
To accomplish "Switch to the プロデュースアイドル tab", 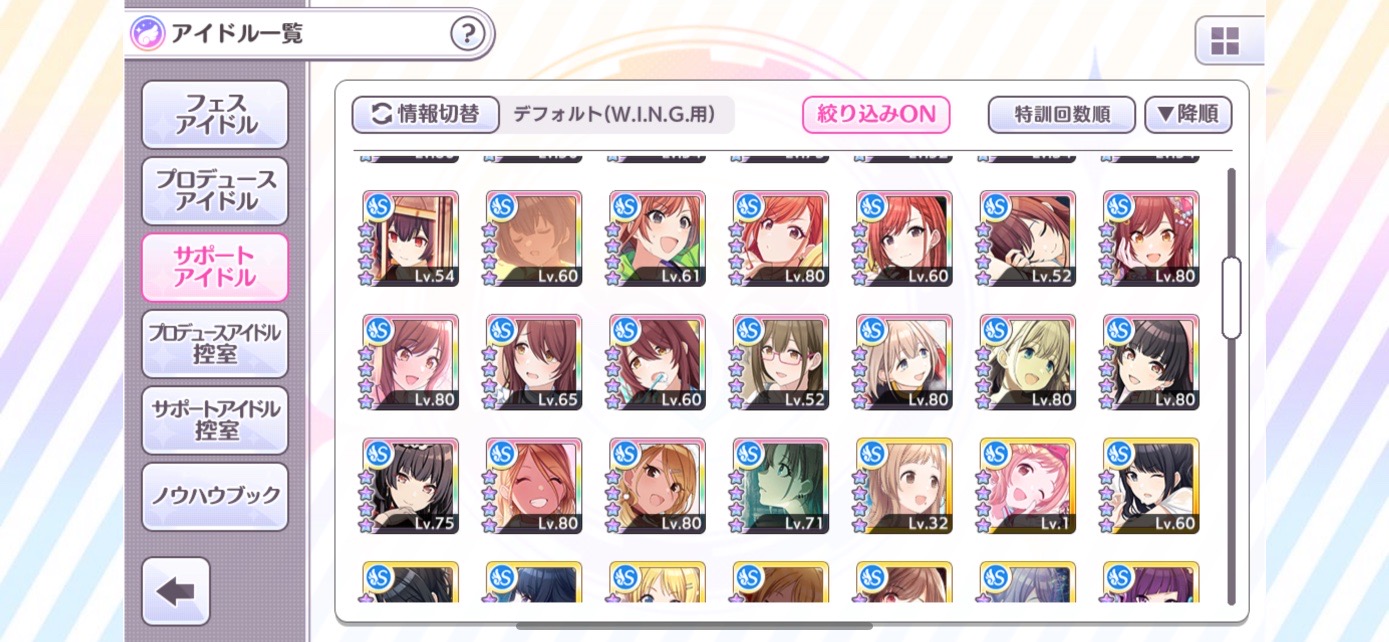I will click(215, 191).
